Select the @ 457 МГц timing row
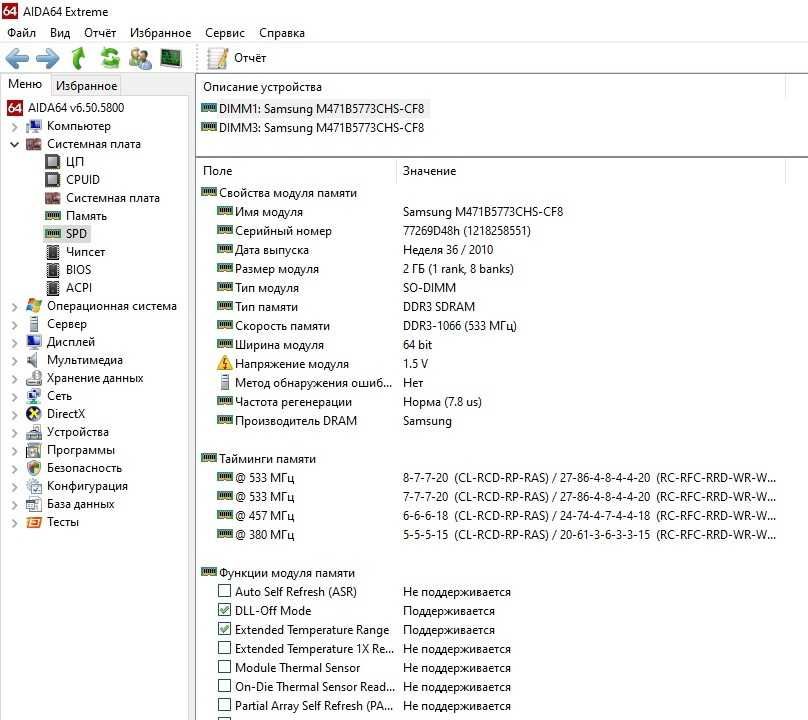 point(490,515)
